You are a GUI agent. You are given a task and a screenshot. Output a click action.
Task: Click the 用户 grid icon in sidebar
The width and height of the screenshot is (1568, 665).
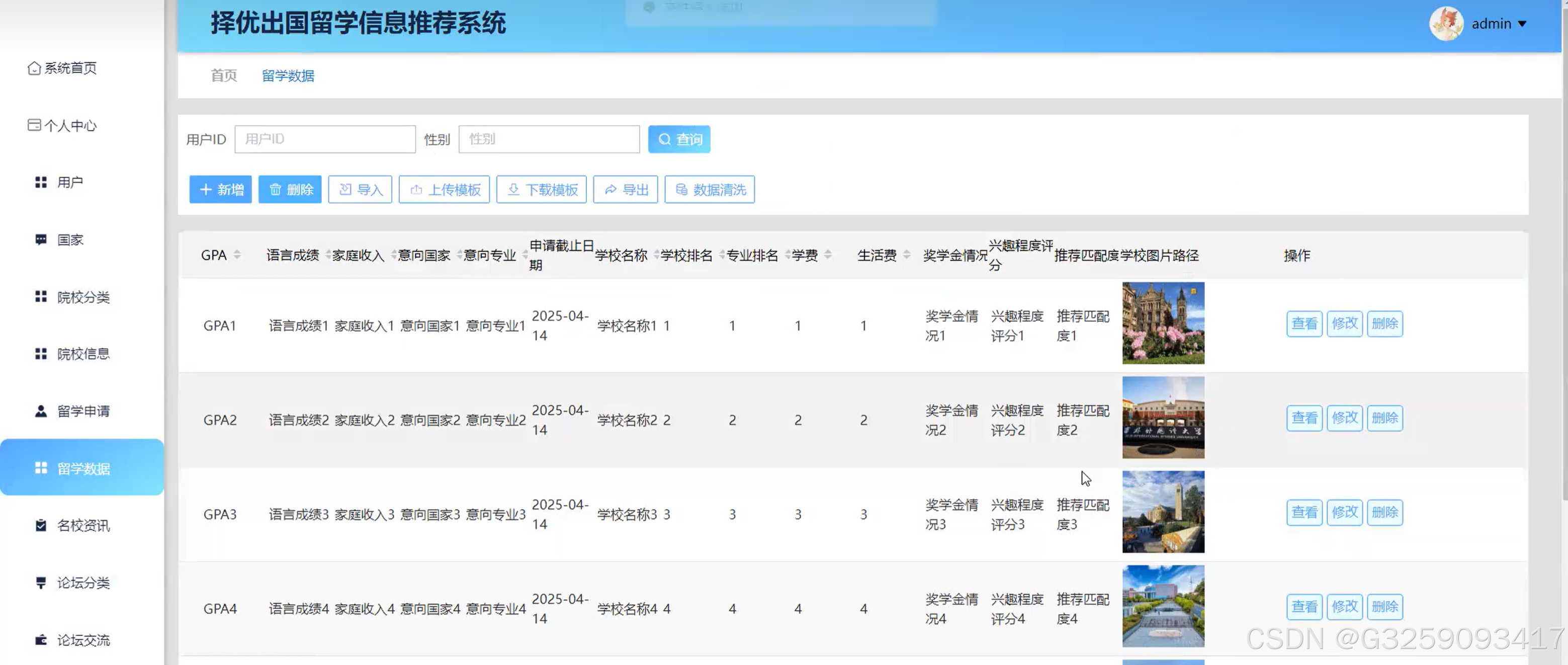click(x=41, y=182)
